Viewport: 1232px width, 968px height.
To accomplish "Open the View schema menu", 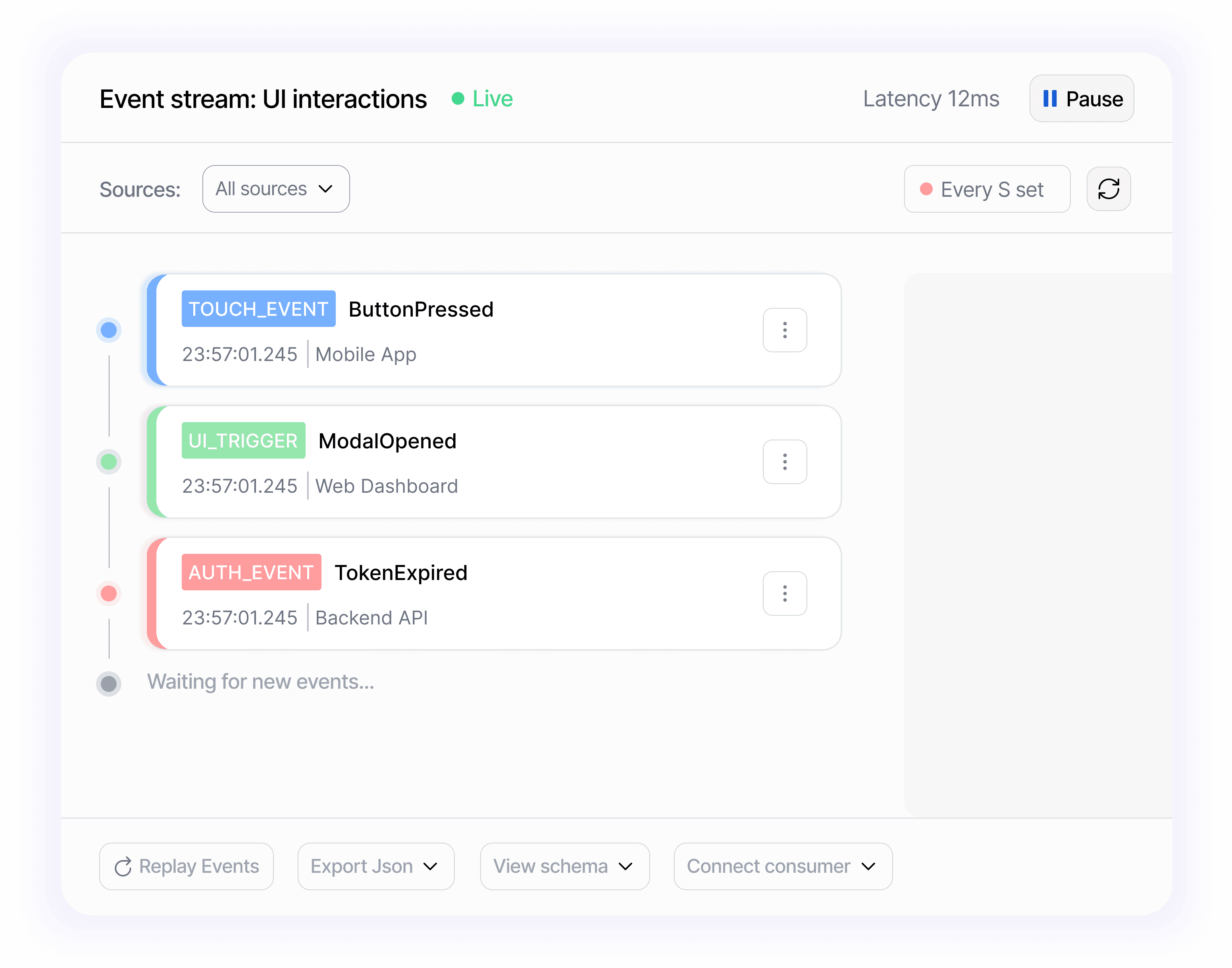I will click(x=564, y=865).
